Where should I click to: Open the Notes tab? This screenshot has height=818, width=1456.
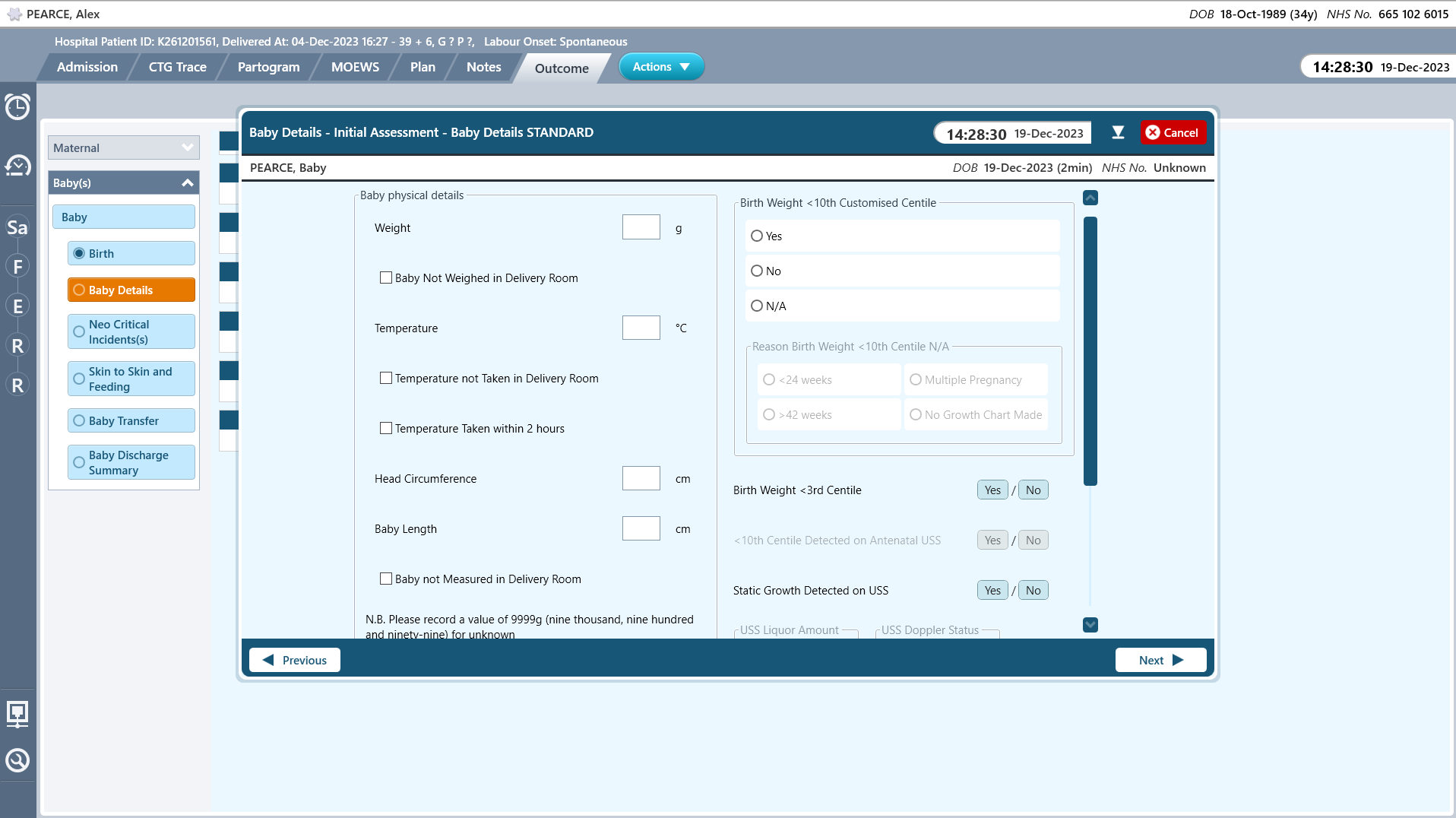[484, 67]
